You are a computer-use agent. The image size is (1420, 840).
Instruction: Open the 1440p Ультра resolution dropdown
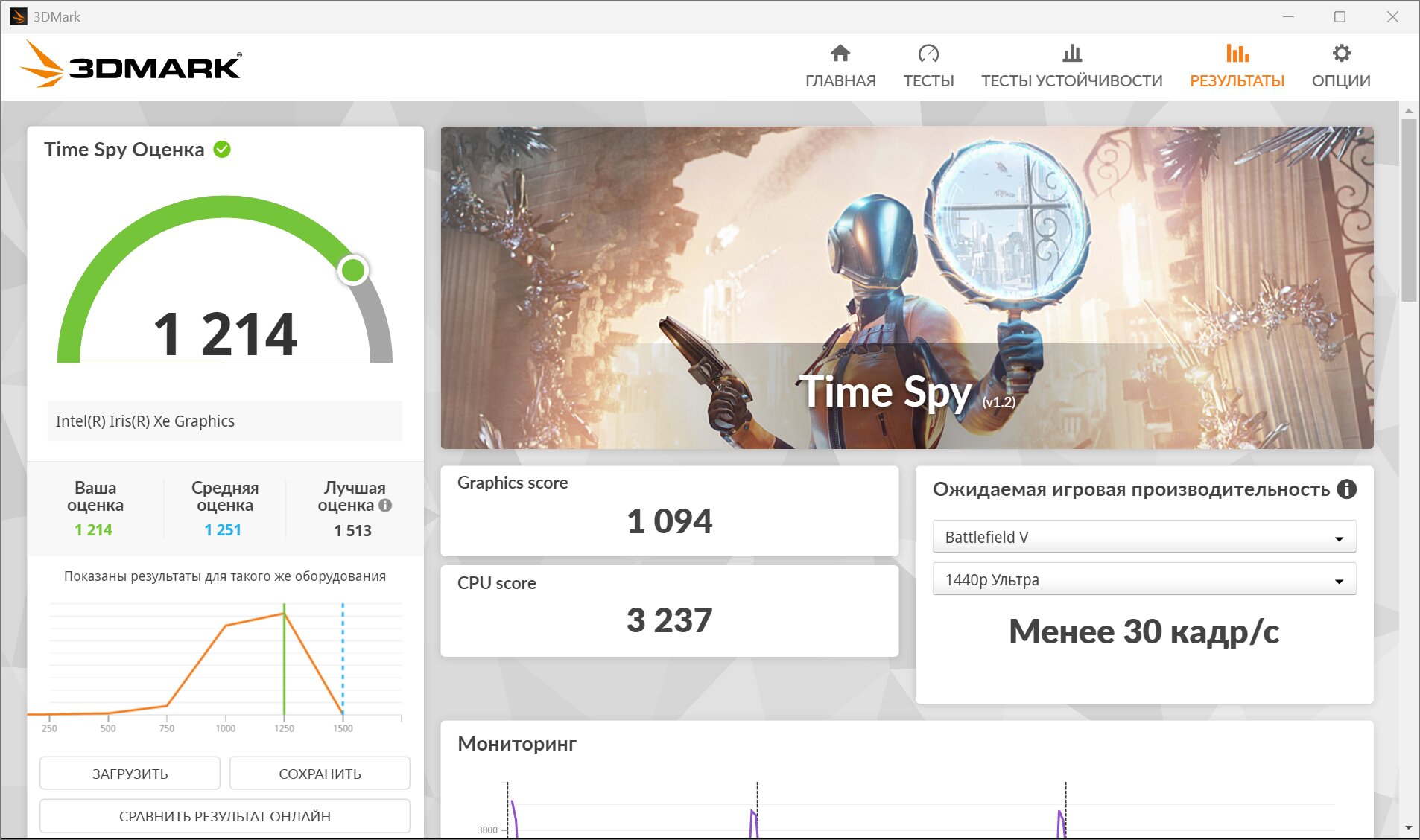point(1144,579)
